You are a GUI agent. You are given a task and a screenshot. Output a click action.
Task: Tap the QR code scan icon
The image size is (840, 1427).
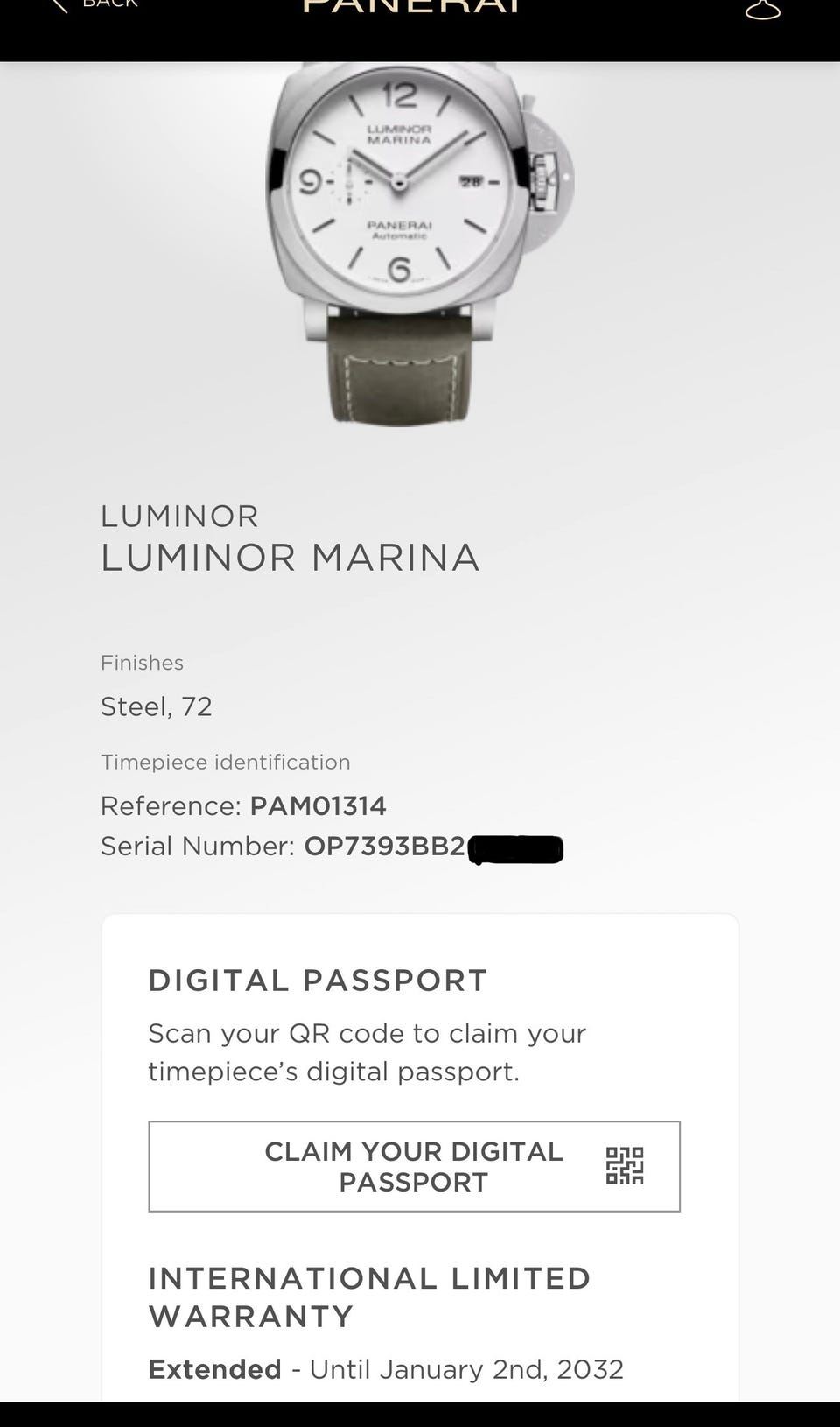[x=625, y=1166]
